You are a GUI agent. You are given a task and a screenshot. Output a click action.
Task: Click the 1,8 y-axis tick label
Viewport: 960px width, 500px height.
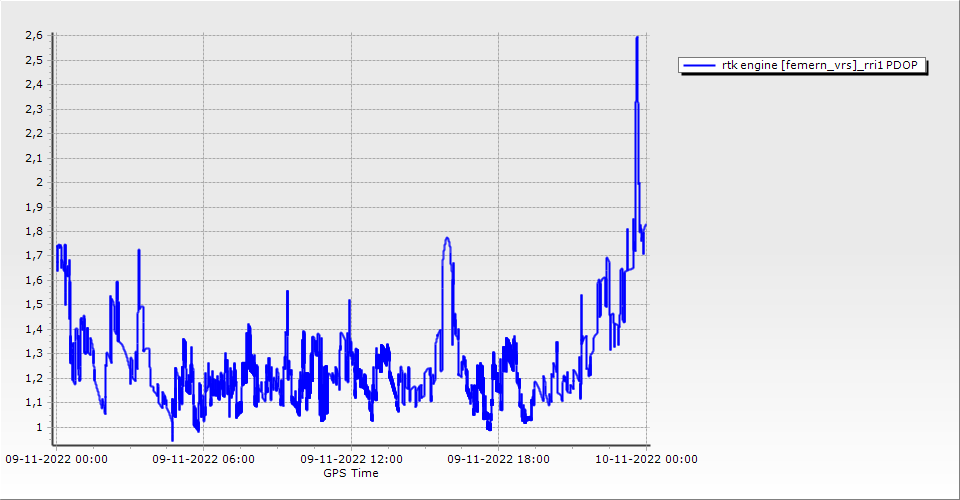33,231
